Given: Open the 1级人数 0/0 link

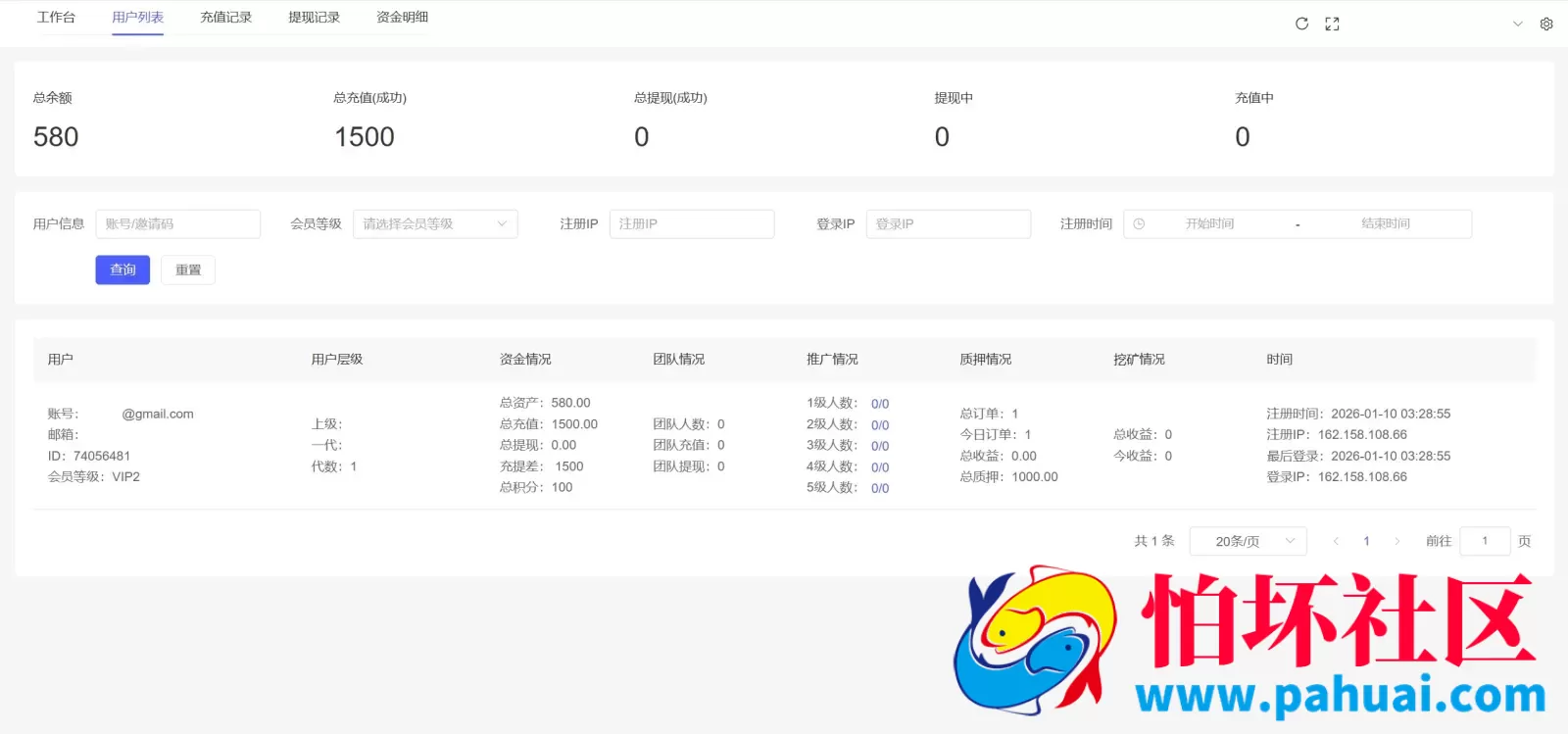Looking at the screenshot, I should click(880, 404).
